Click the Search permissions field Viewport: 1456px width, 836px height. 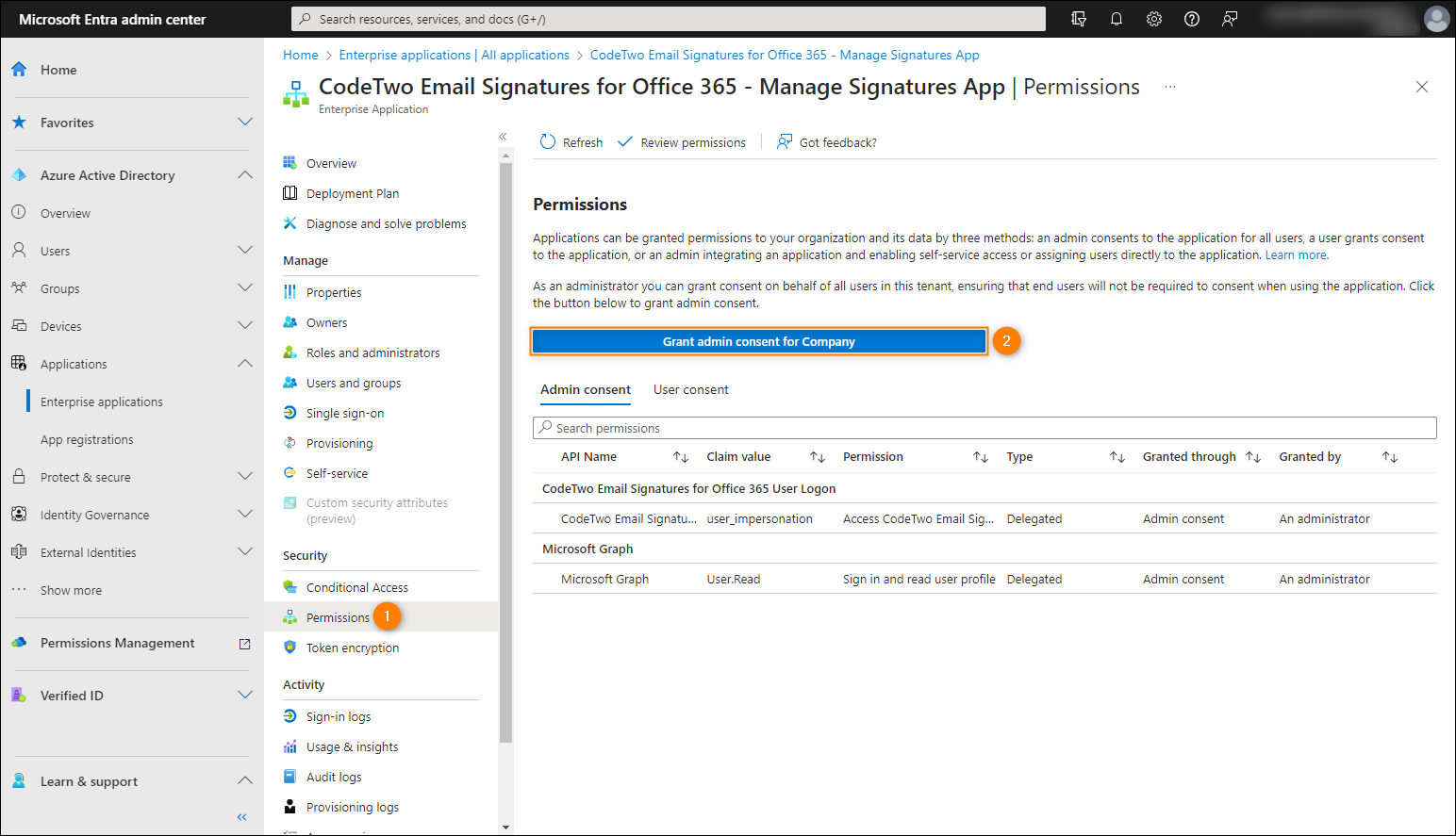click(984, 428)
